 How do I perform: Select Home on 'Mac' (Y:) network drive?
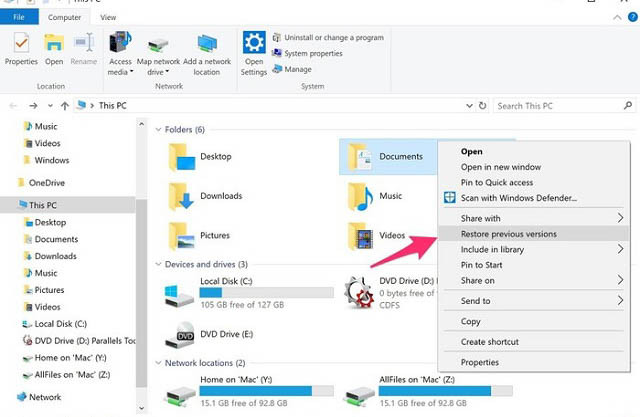[249, 391]
